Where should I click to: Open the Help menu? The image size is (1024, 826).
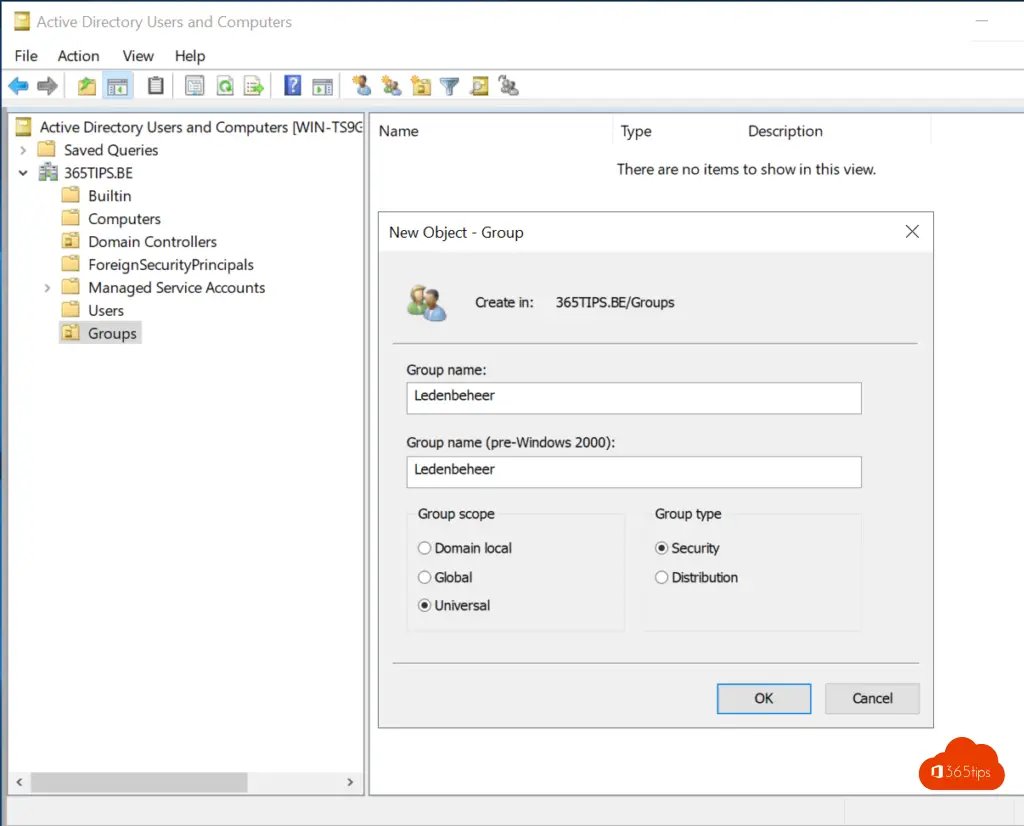[190, 56]
